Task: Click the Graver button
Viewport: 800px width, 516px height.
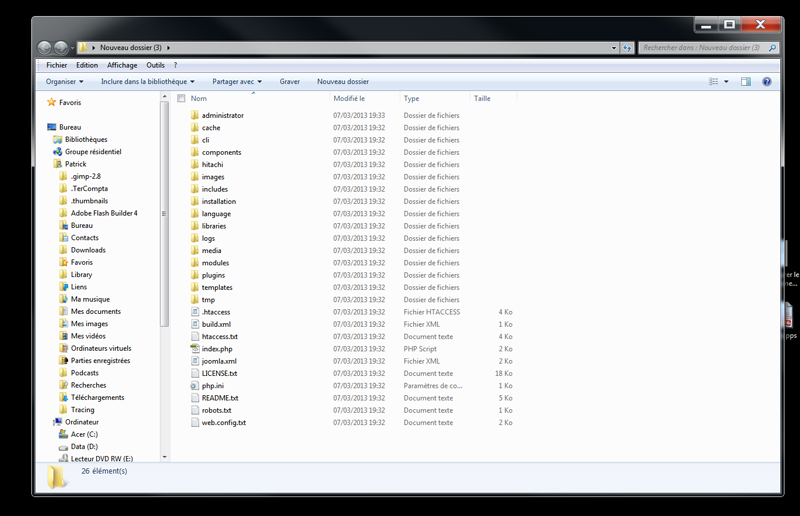Action: pyautogui.click(x=290, y=82)
